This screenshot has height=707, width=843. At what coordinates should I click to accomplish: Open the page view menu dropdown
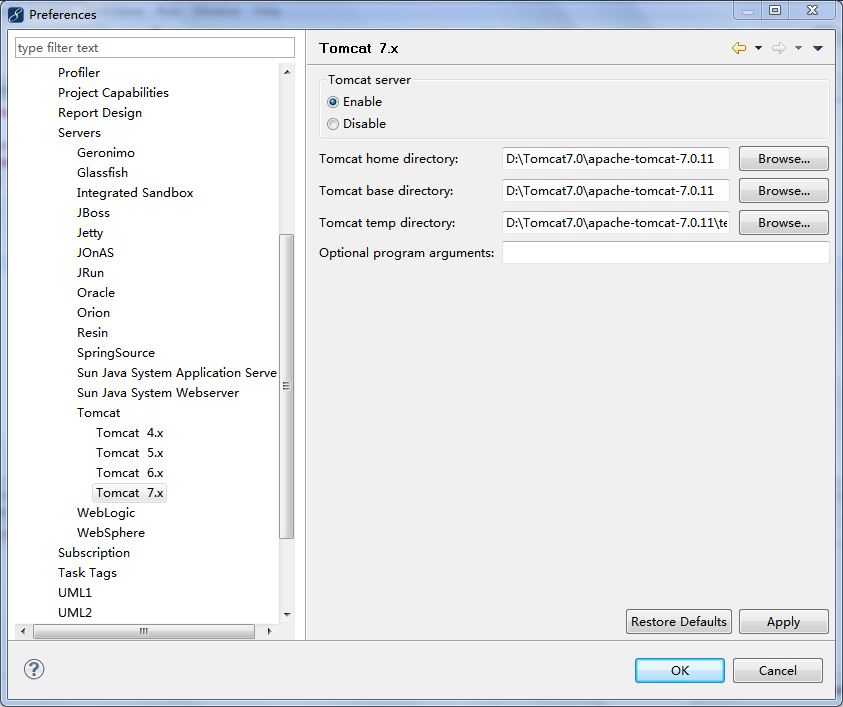[x=818, y=48]
